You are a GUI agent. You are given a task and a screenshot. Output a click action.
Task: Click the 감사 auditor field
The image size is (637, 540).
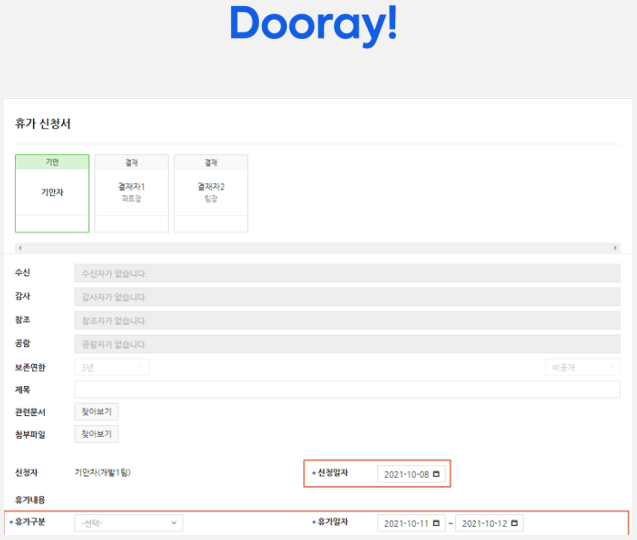pyautogui.click(x=347, y=297)
